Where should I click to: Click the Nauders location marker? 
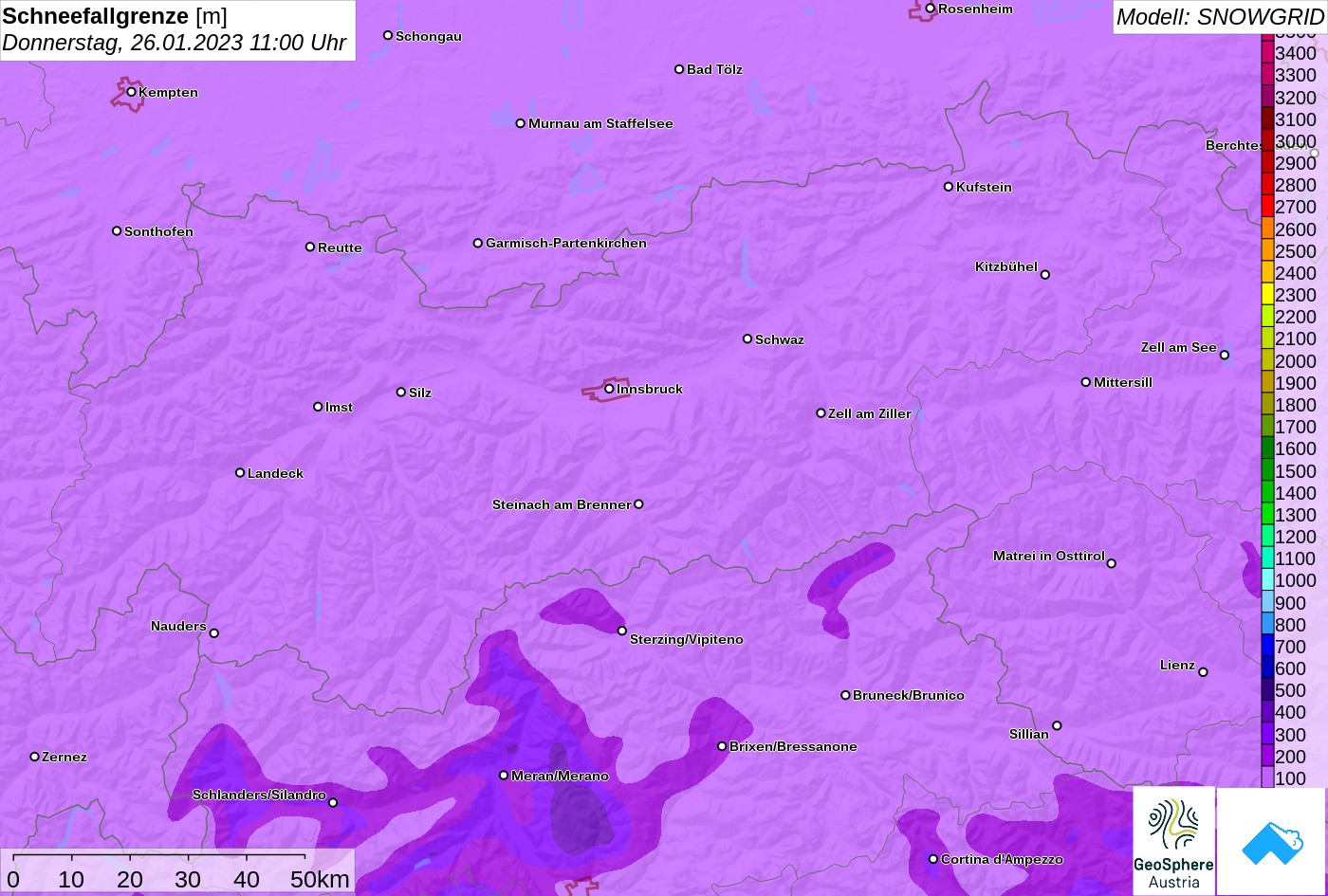tap(214, 633)
